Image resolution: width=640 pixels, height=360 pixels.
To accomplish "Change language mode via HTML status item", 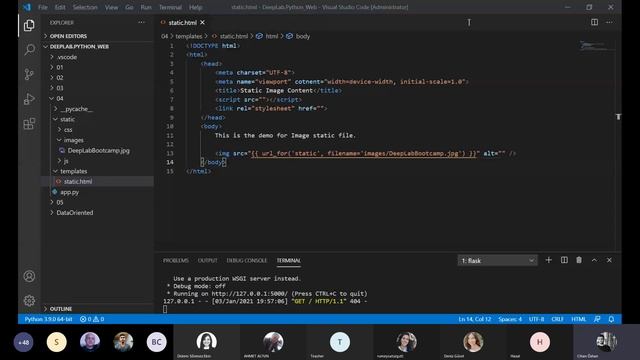I will [x=578, y=319].
